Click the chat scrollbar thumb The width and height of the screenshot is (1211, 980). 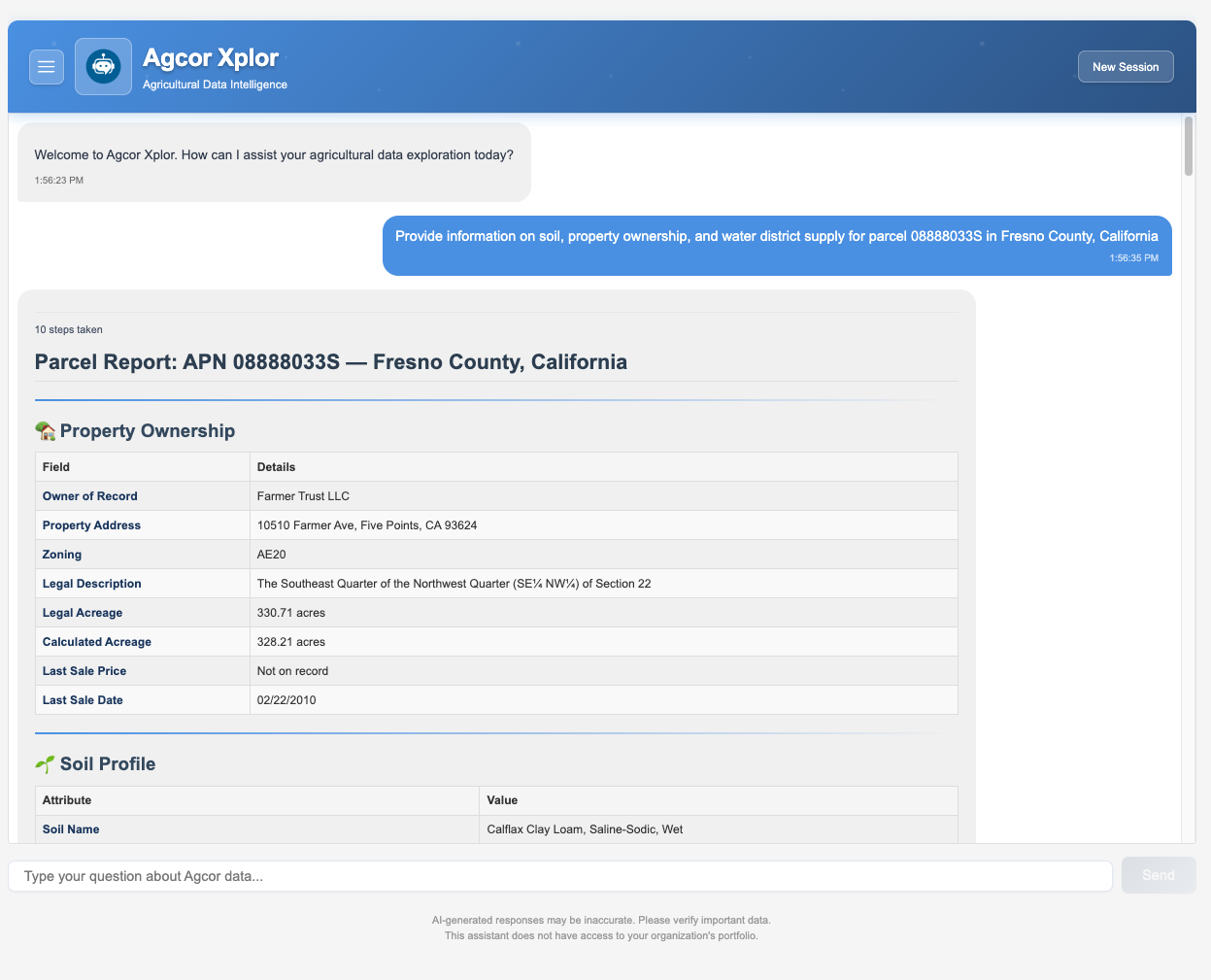coord(1189,147)
